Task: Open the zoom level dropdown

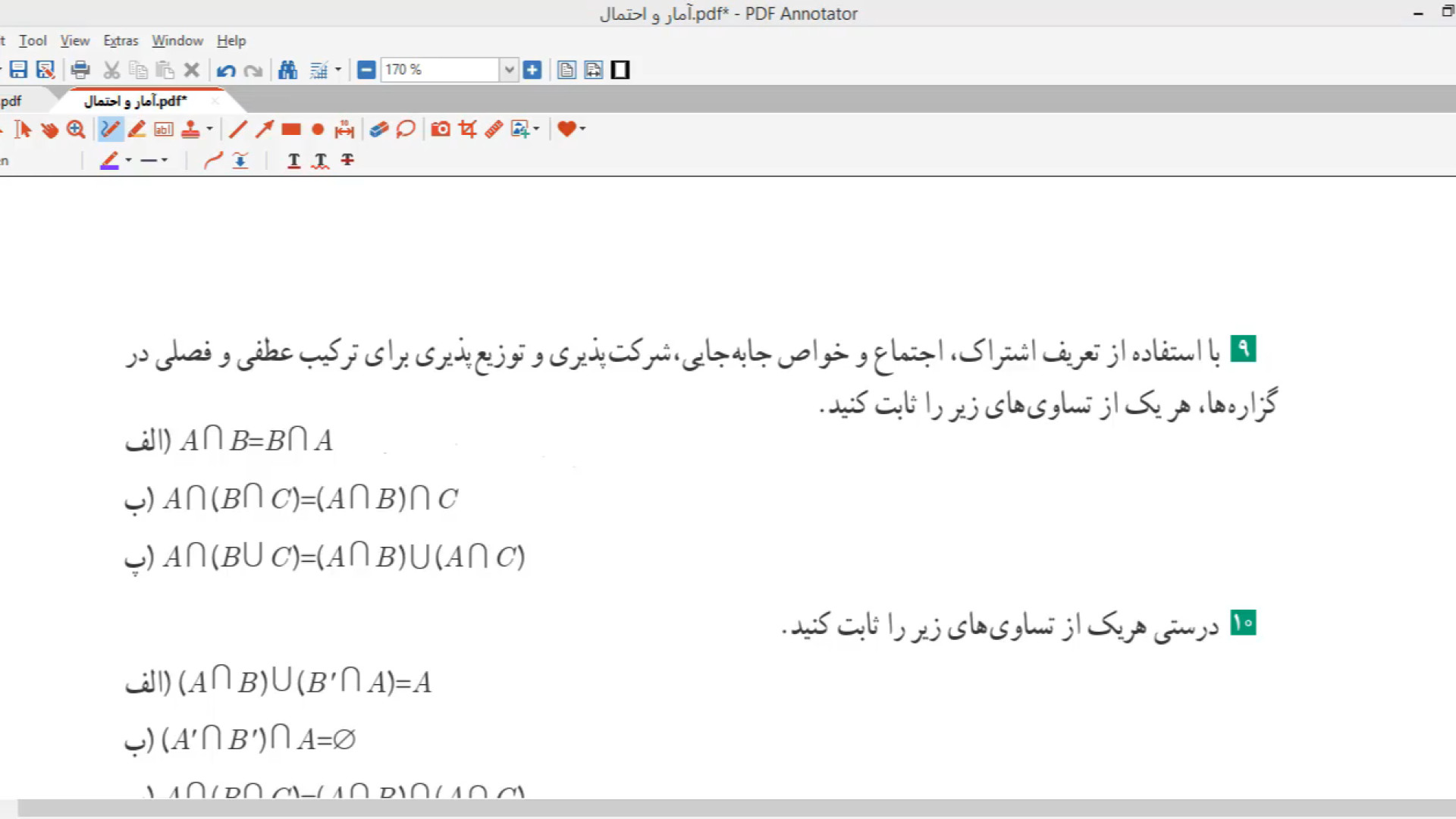Action: (x=509, y=71)
